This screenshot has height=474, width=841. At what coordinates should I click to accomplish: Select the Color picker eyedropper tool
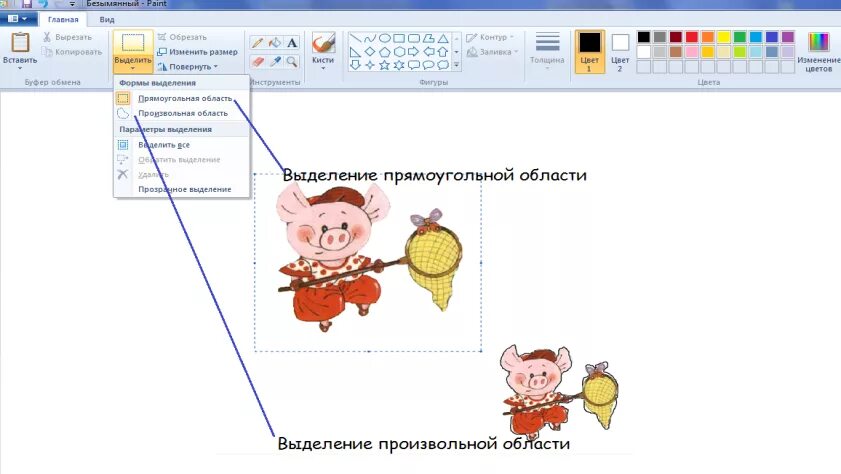click(275, 62)
